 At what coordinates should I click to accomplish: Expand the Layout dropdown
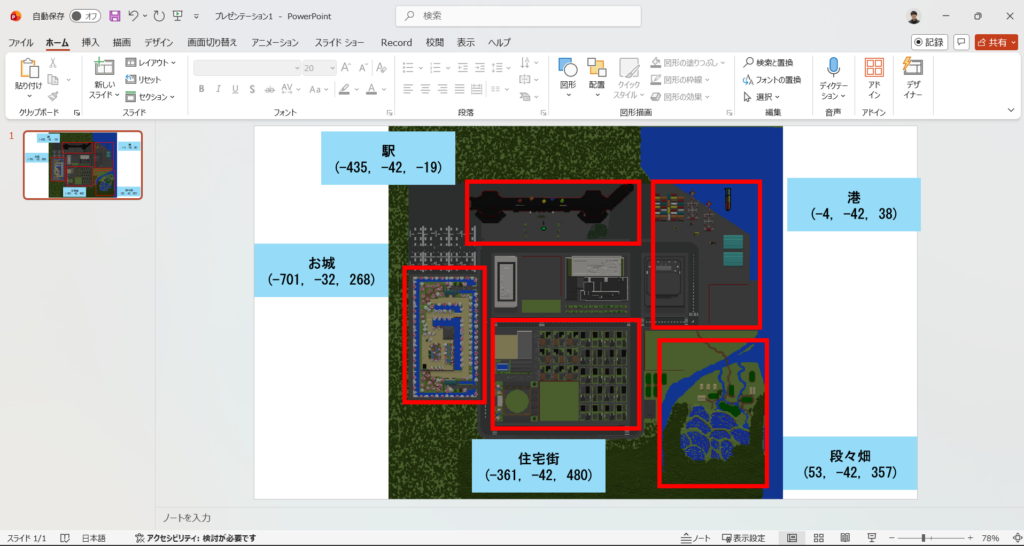[x=151, y=63]
